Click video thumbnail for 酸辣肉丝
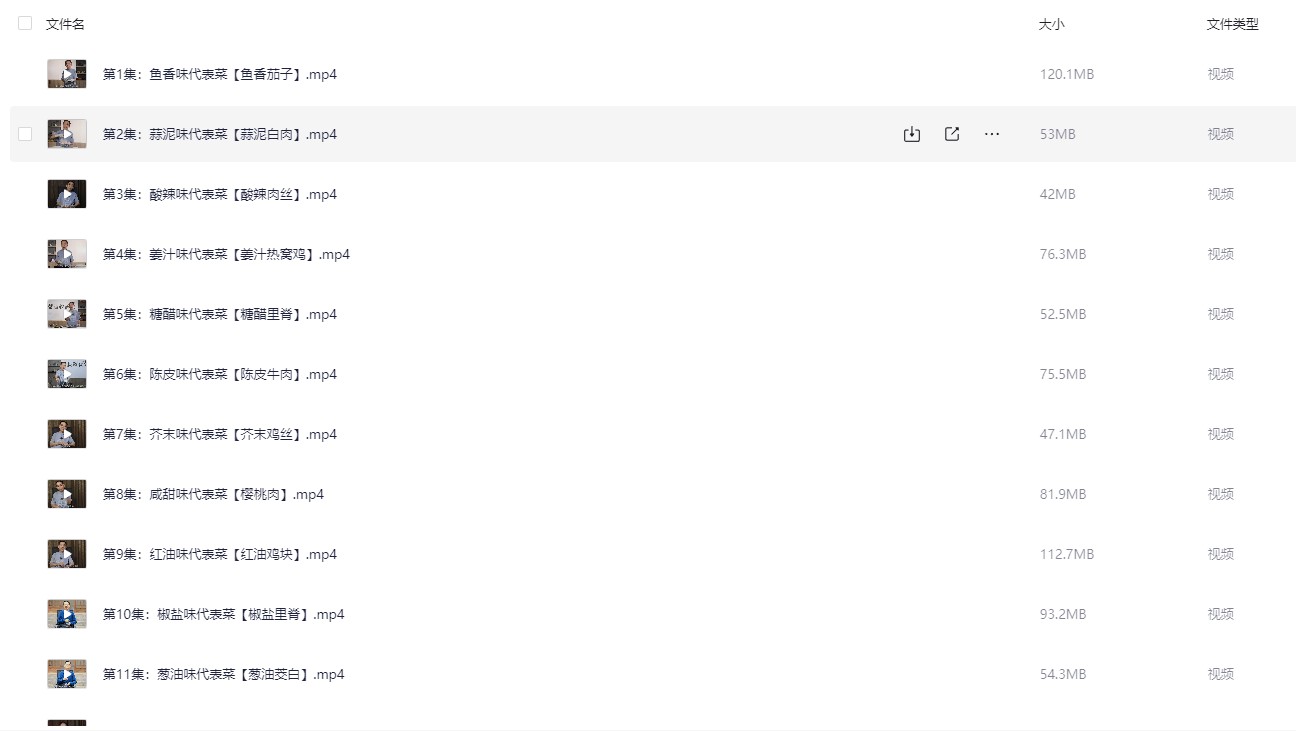The height and width of the screenshot is (731, 1296). point(67,194)
